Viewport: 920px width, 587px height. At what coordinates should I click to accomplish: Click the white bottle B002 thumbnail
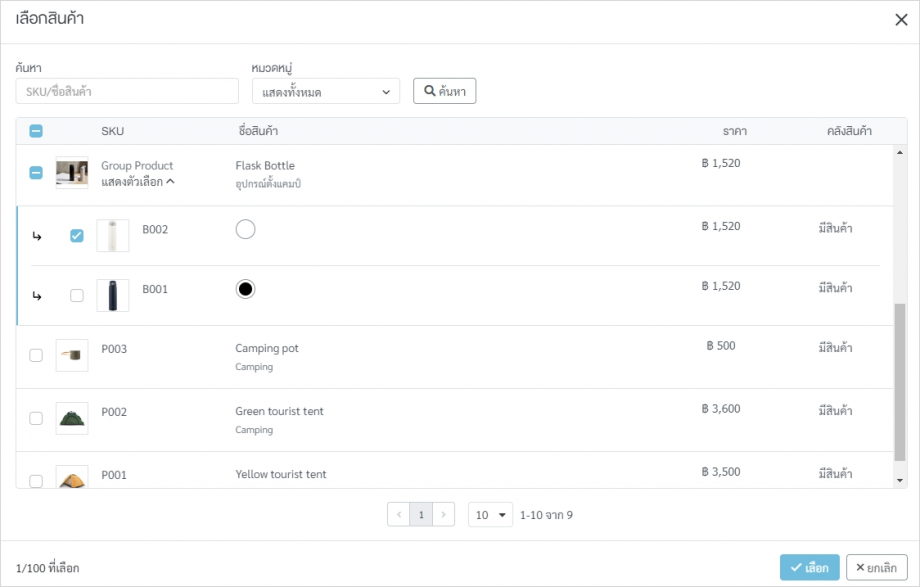point(113,236)
